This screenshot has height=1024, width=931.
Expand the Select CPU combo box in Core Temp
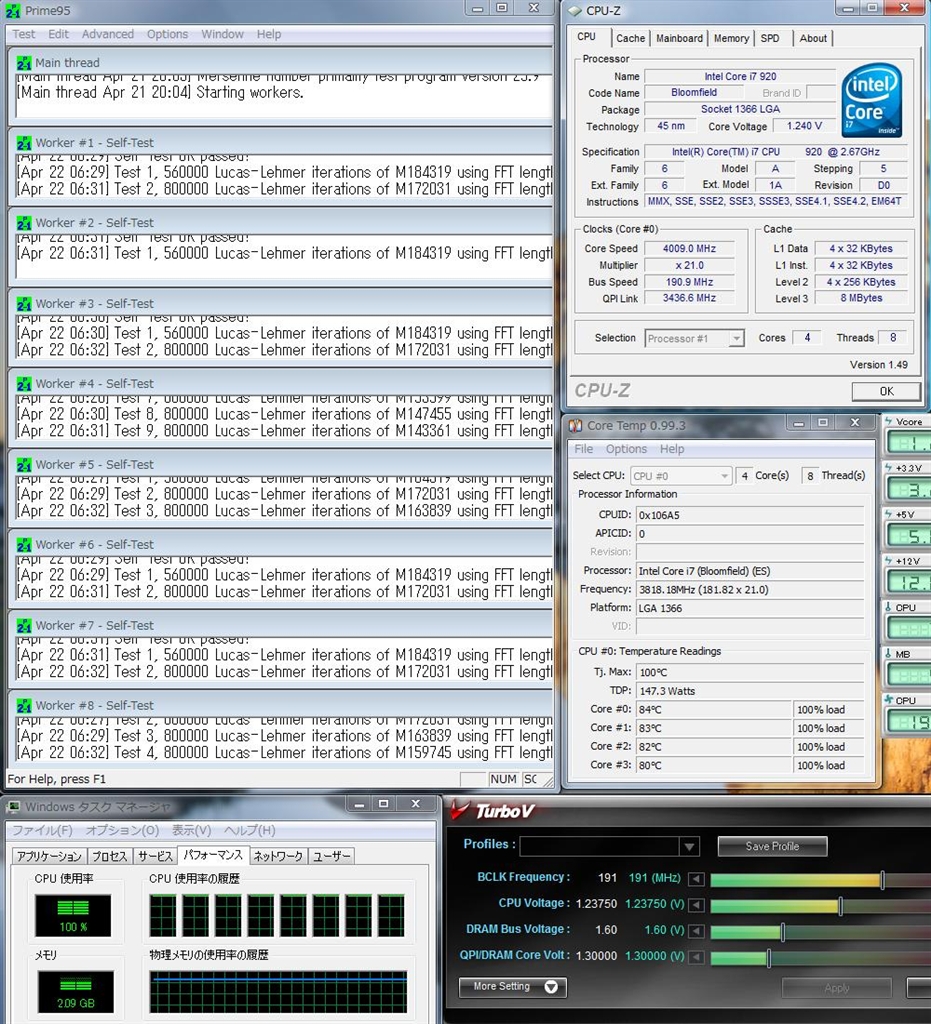[x=722, y=476]
